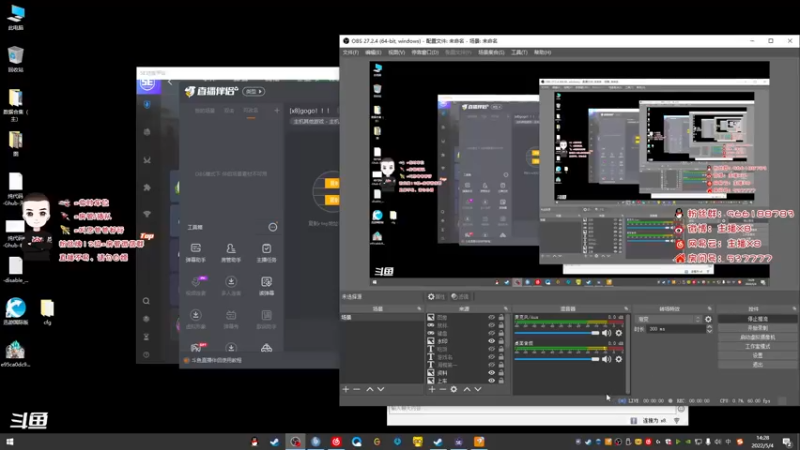
Task: Open the 渐变 transition dropdown
Action: tap(668, 319)
